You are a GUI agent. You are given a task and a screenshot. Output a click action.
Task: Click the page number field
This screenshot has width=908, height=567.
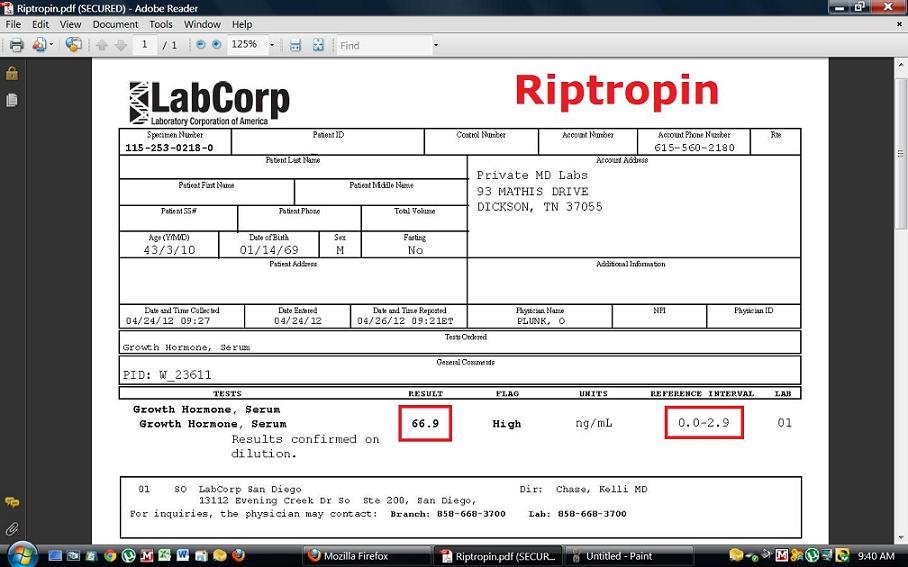144,45
